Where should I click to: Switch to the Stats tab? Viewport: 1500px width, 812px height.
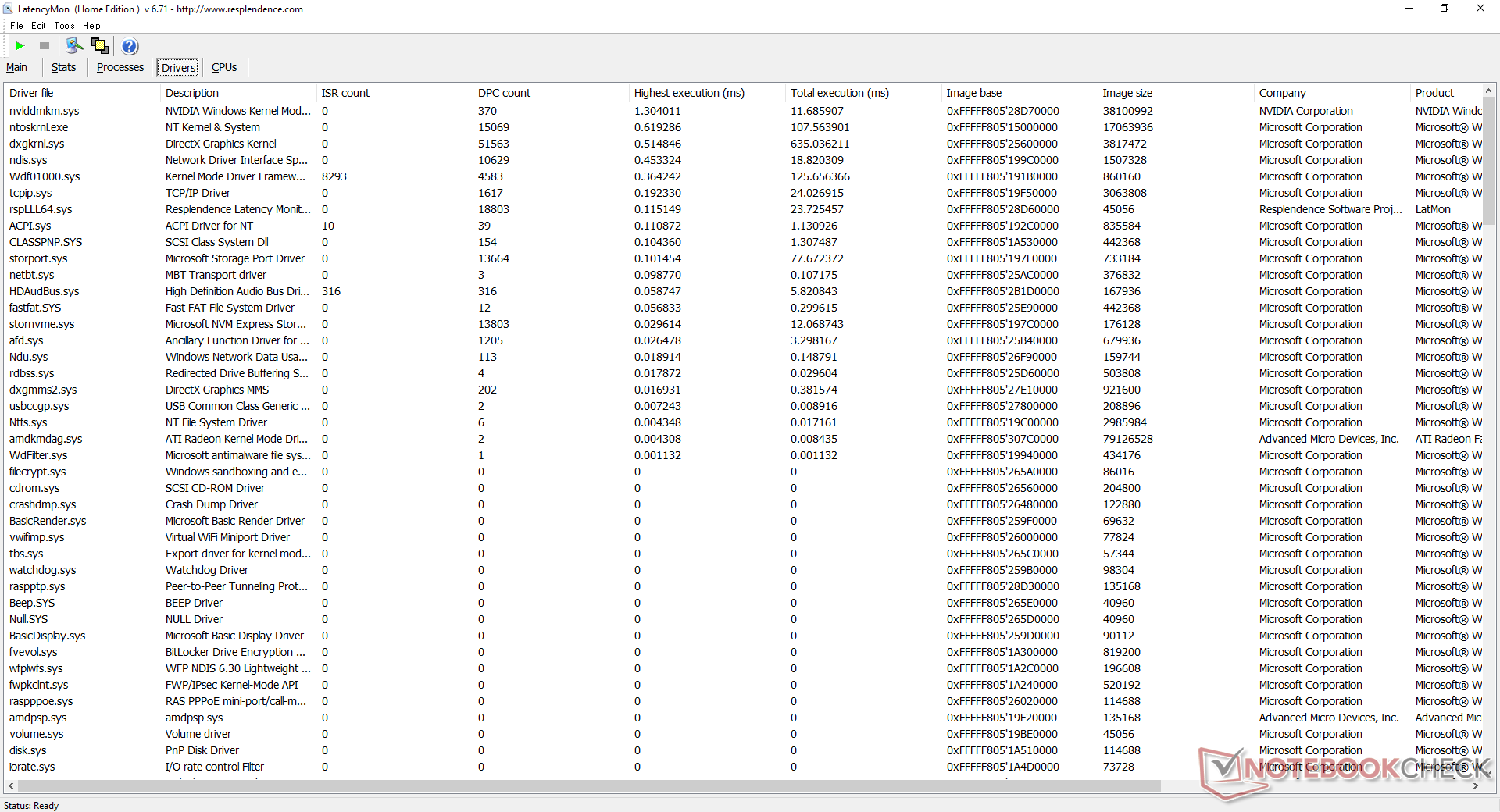coord(63,68)
